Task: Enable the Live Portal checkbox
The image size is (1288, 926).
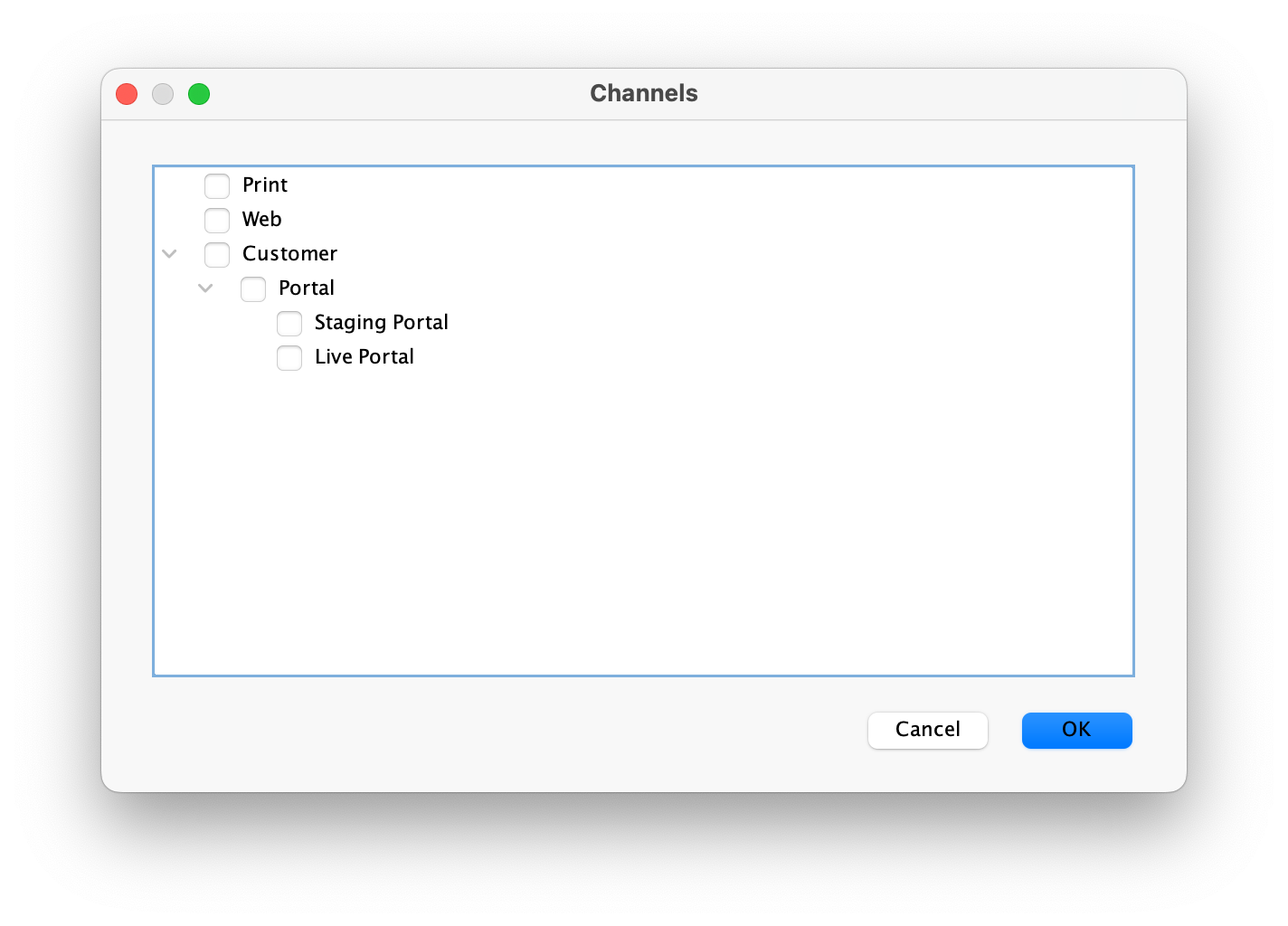Action: [x=289, y=357]
